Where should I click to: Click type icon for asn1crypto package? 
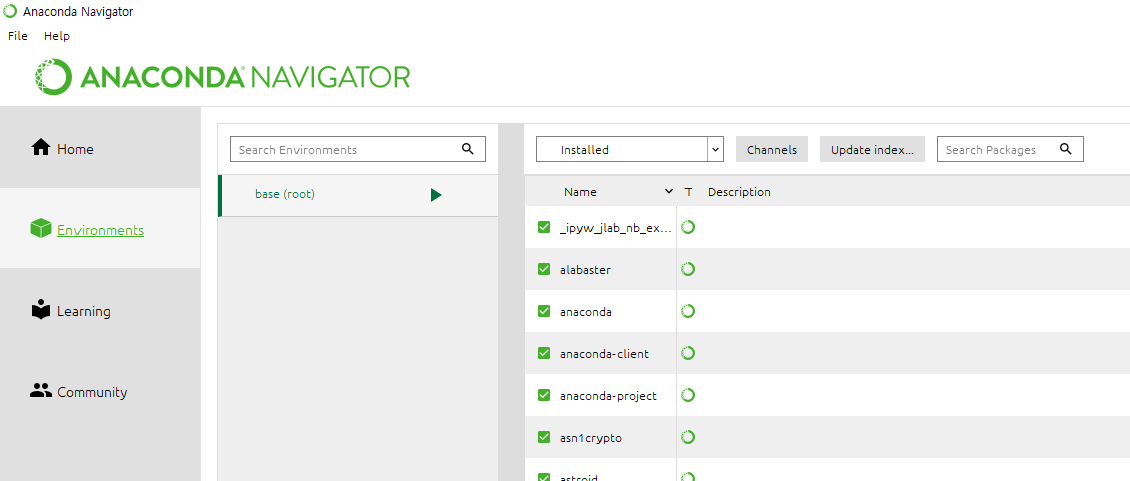[x=688, y=437]
